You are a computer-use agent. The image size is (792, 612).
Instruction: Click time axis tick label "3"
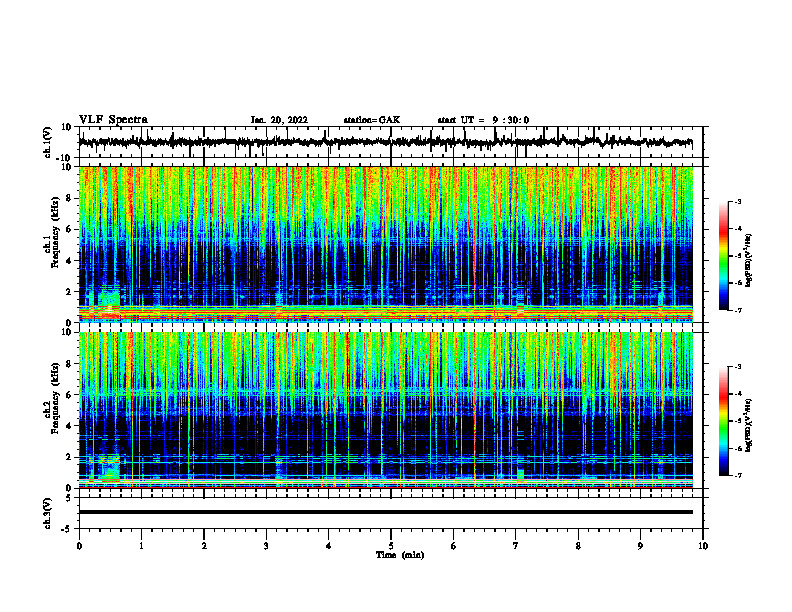click(266, 546)
